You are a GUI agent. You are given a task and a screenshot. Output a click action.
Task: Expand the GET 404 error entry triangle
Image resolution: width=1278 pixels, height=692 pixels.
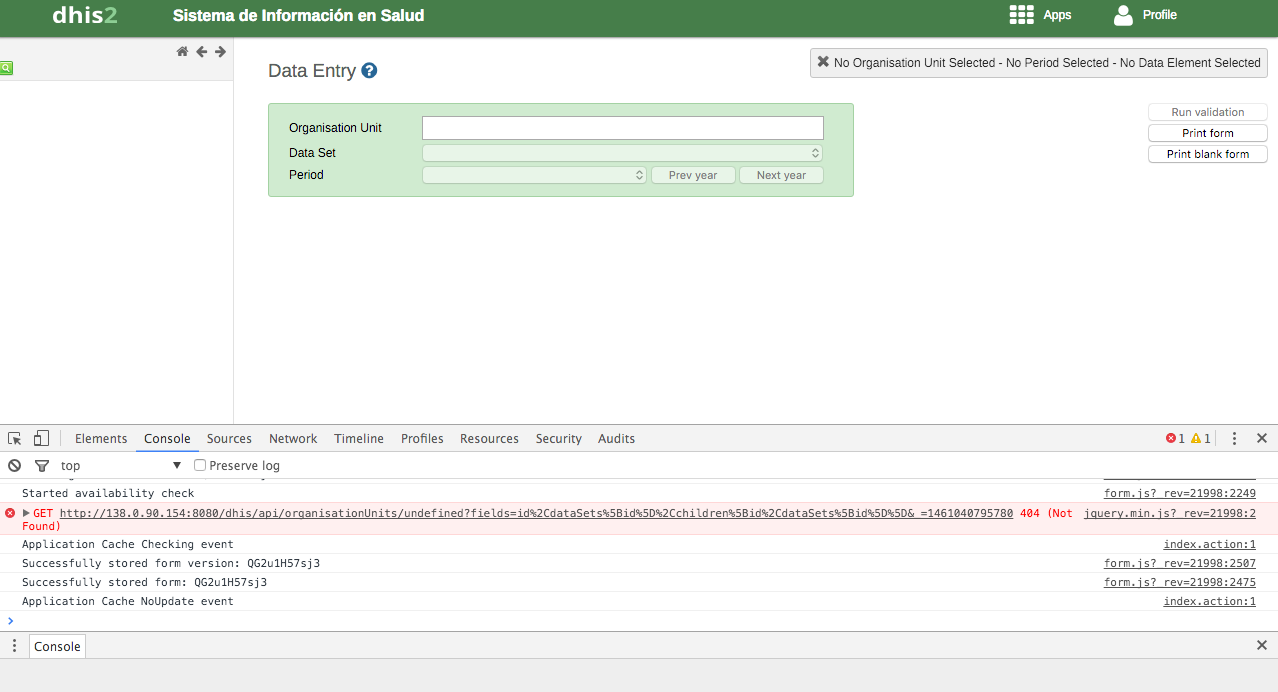pos(26,513)
